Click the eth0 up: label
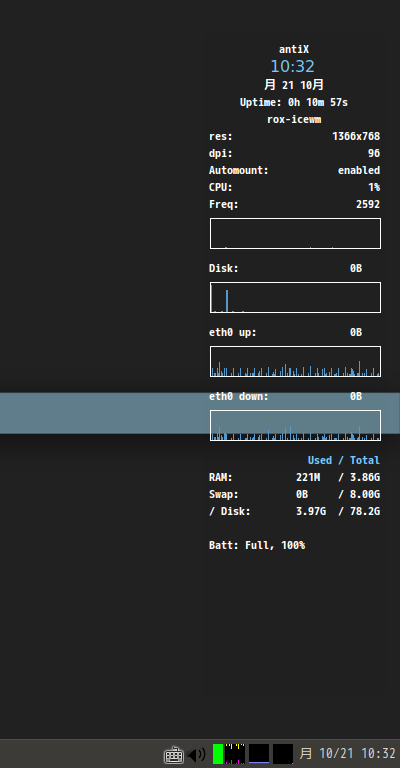The height and width of the screenshot is (768, 400). (233, 333)
